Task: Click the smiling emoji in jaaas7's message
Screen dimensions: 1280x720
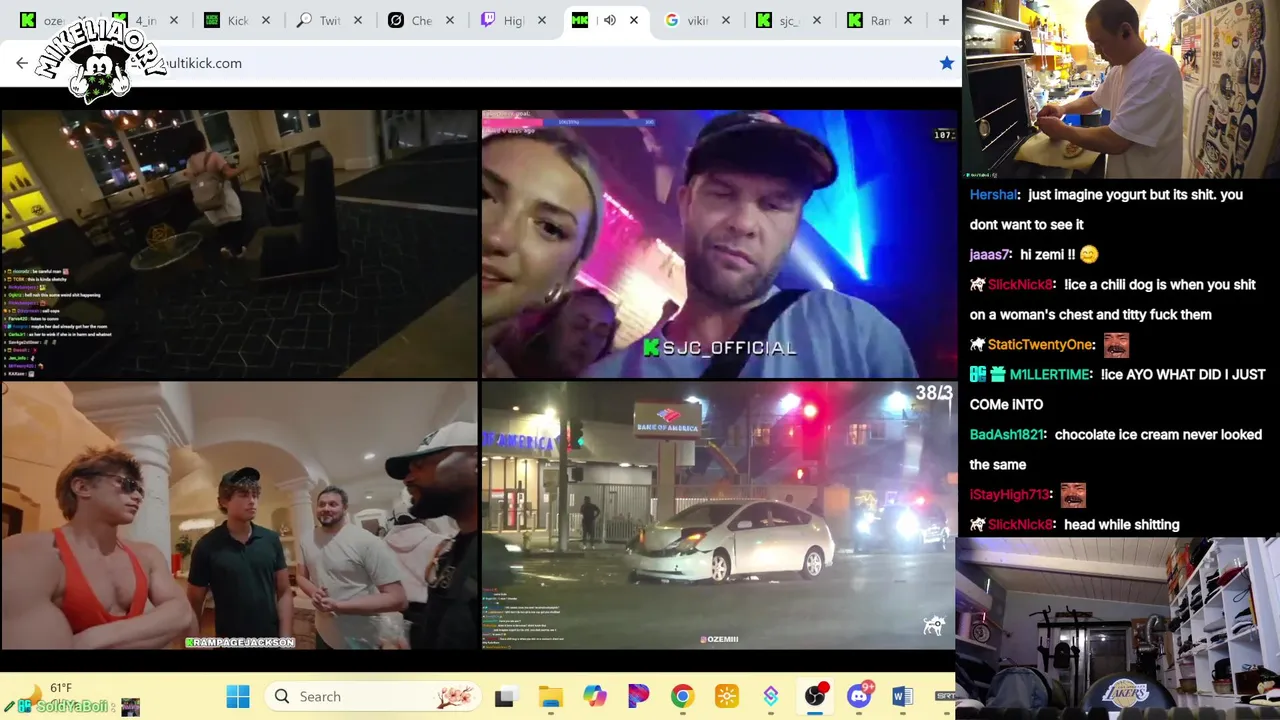Action: (1088, 255)
